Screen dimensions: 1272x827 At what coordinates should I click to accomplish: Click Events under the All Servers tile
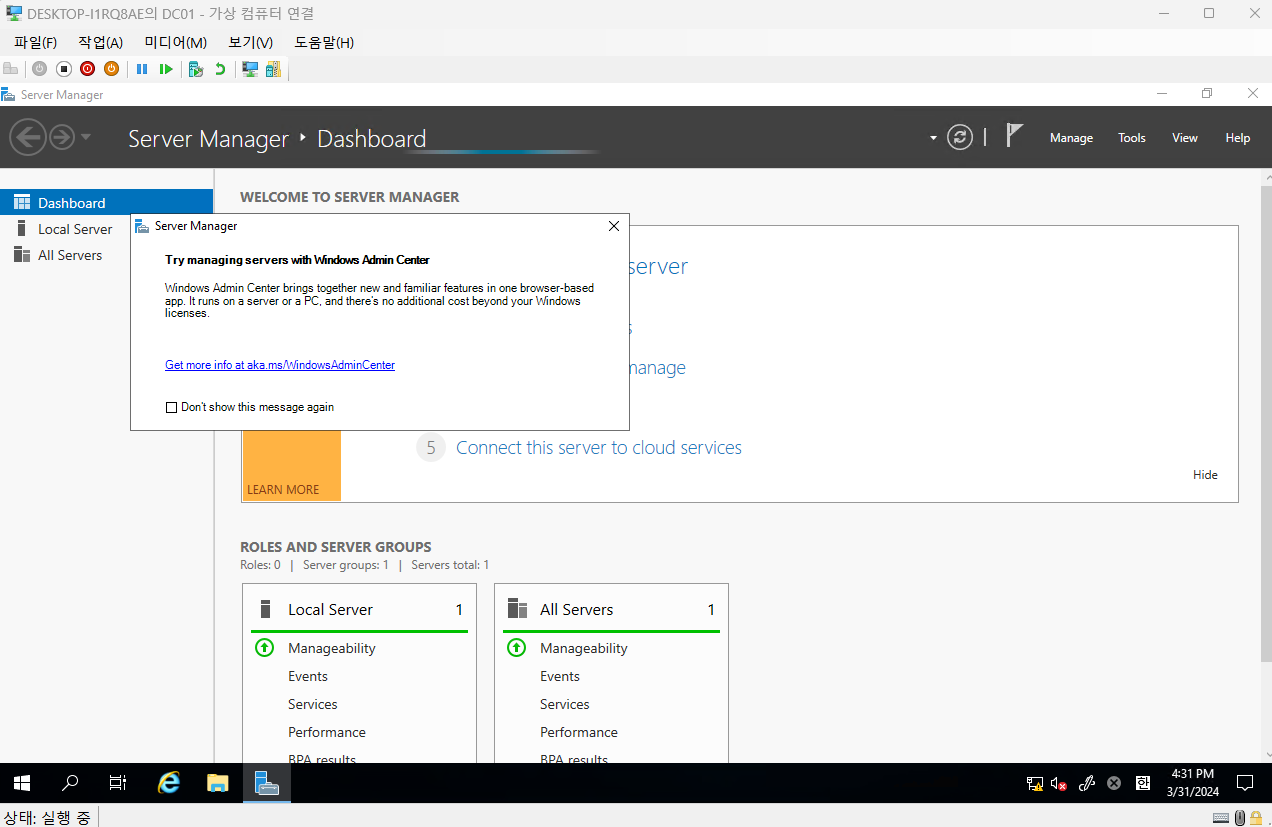560,676
